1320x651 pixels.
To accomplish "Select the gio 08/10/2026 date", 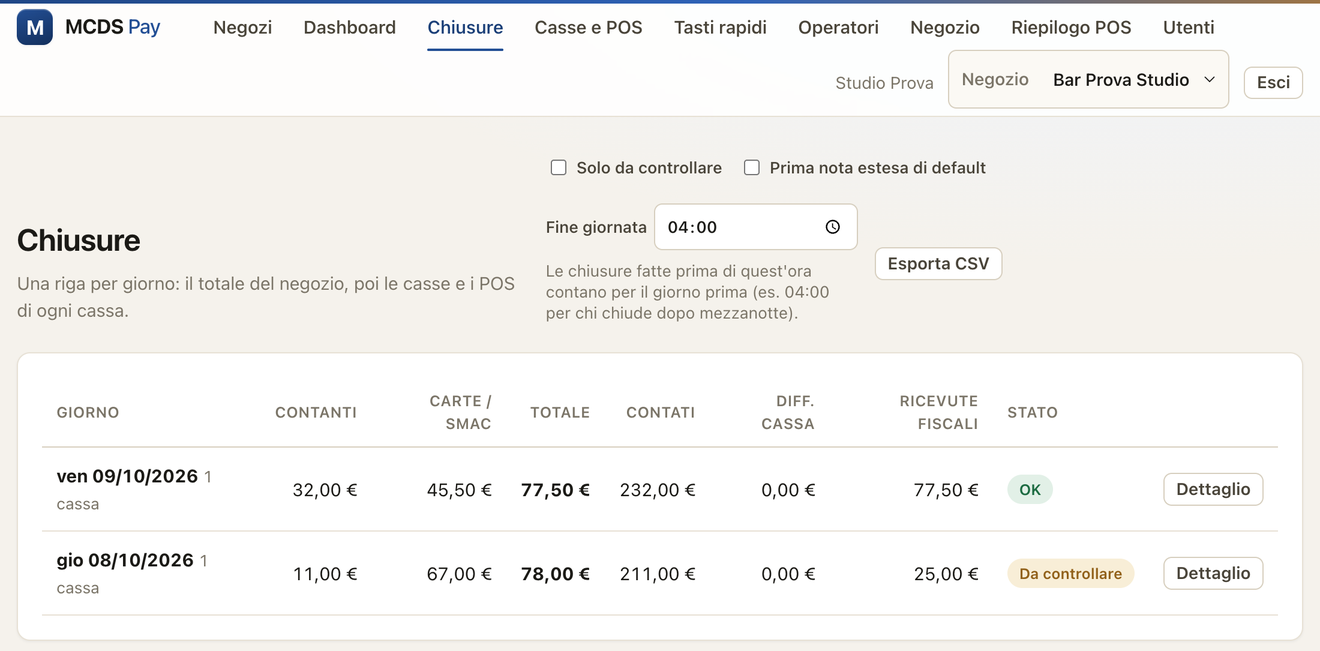I will (x=125, y=560).
